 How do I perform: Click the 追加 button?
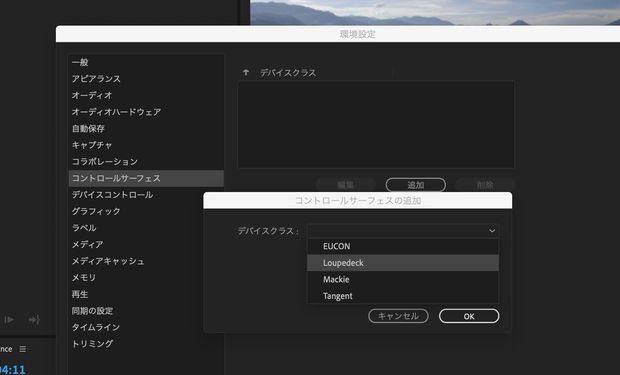tap(416, 185)
